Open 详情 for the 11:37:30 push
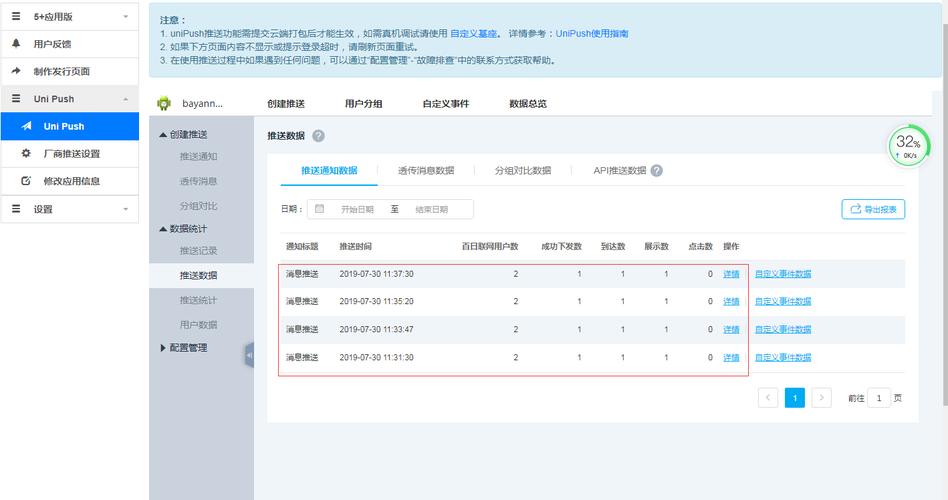948x500 pixels. [x=732, y=274]
